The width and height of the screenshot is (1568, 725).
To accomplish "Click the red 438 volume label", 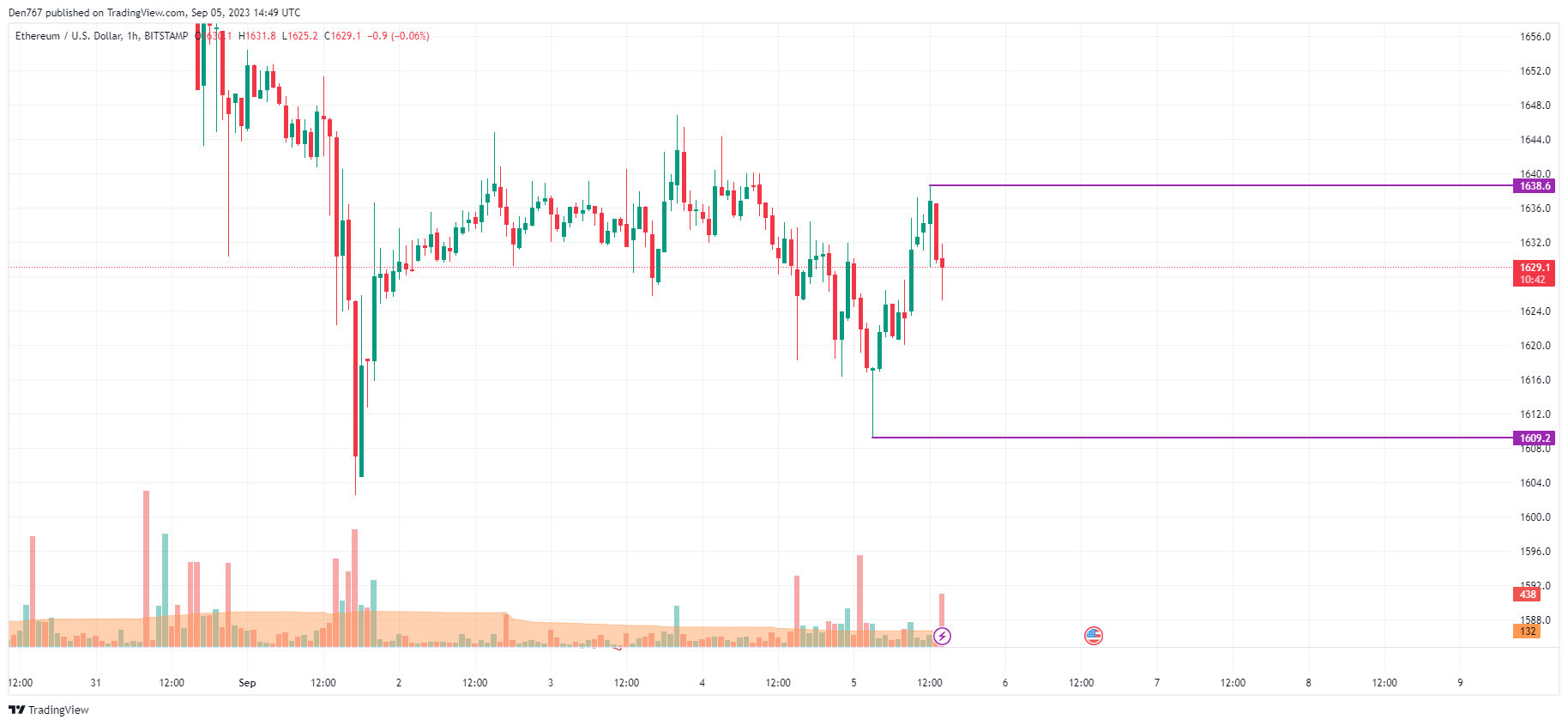I will (1527, 594).
